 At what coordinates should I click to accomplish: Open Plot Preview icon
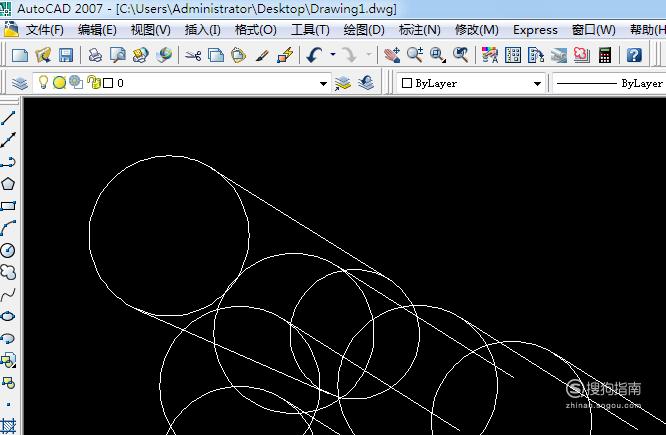(118, 55)
